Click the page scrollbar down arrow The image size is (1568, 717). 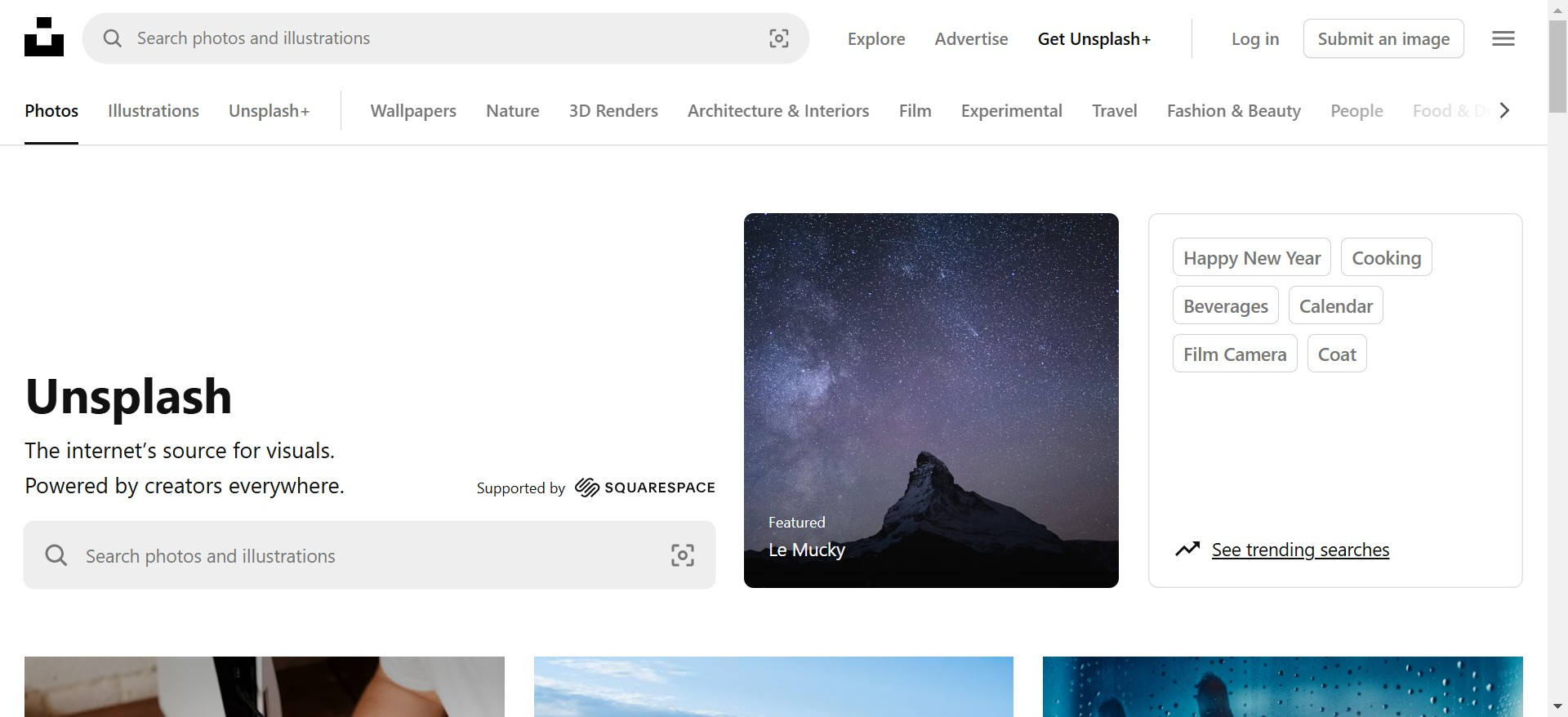click(x=1557, y=706)
